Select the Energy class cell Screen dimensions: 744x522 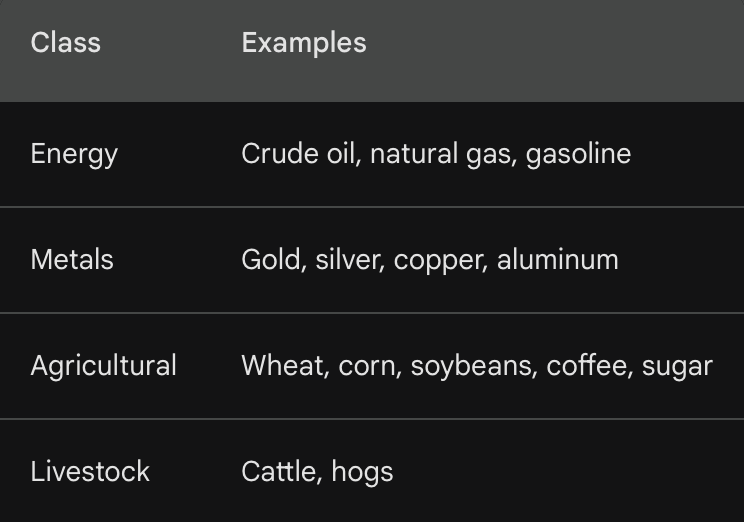pos(74,154)
